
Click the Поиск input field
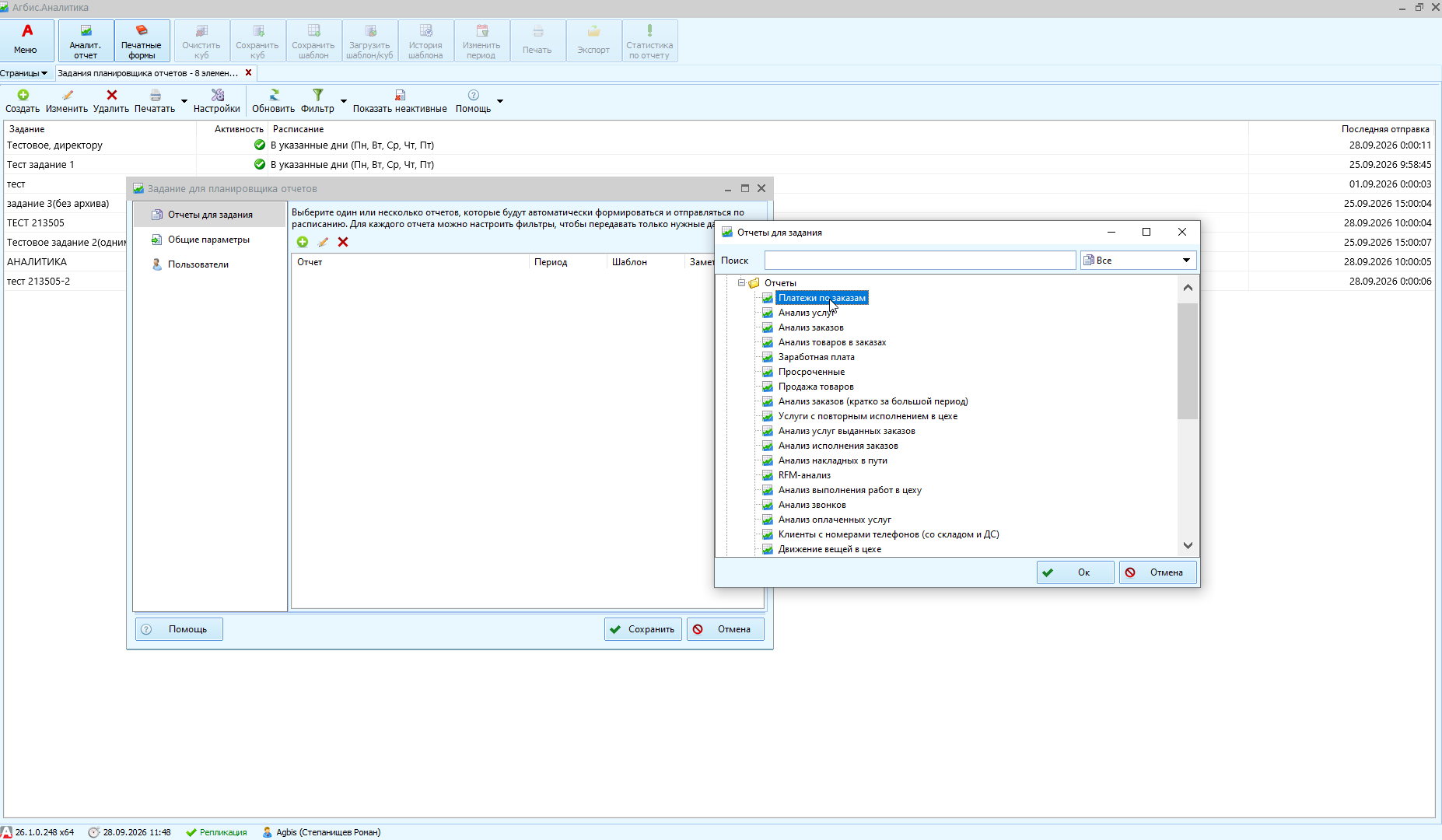click(x=920, y=261)
